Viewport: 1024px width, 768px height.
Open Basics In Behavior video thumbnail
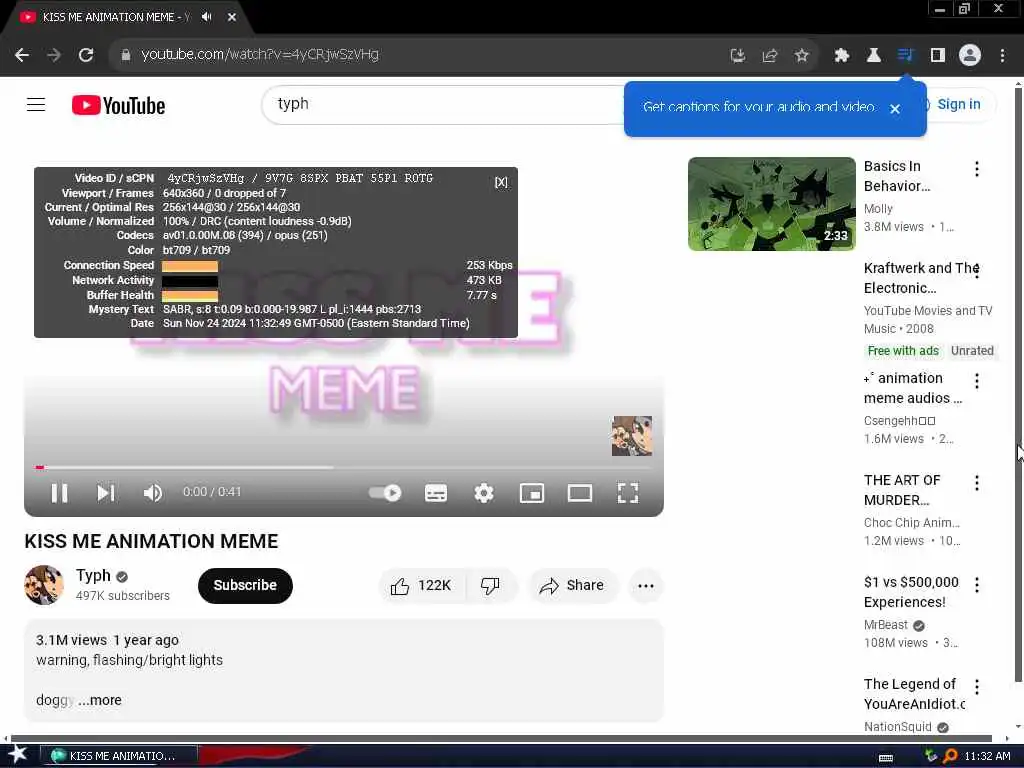[x=771, y=204]
